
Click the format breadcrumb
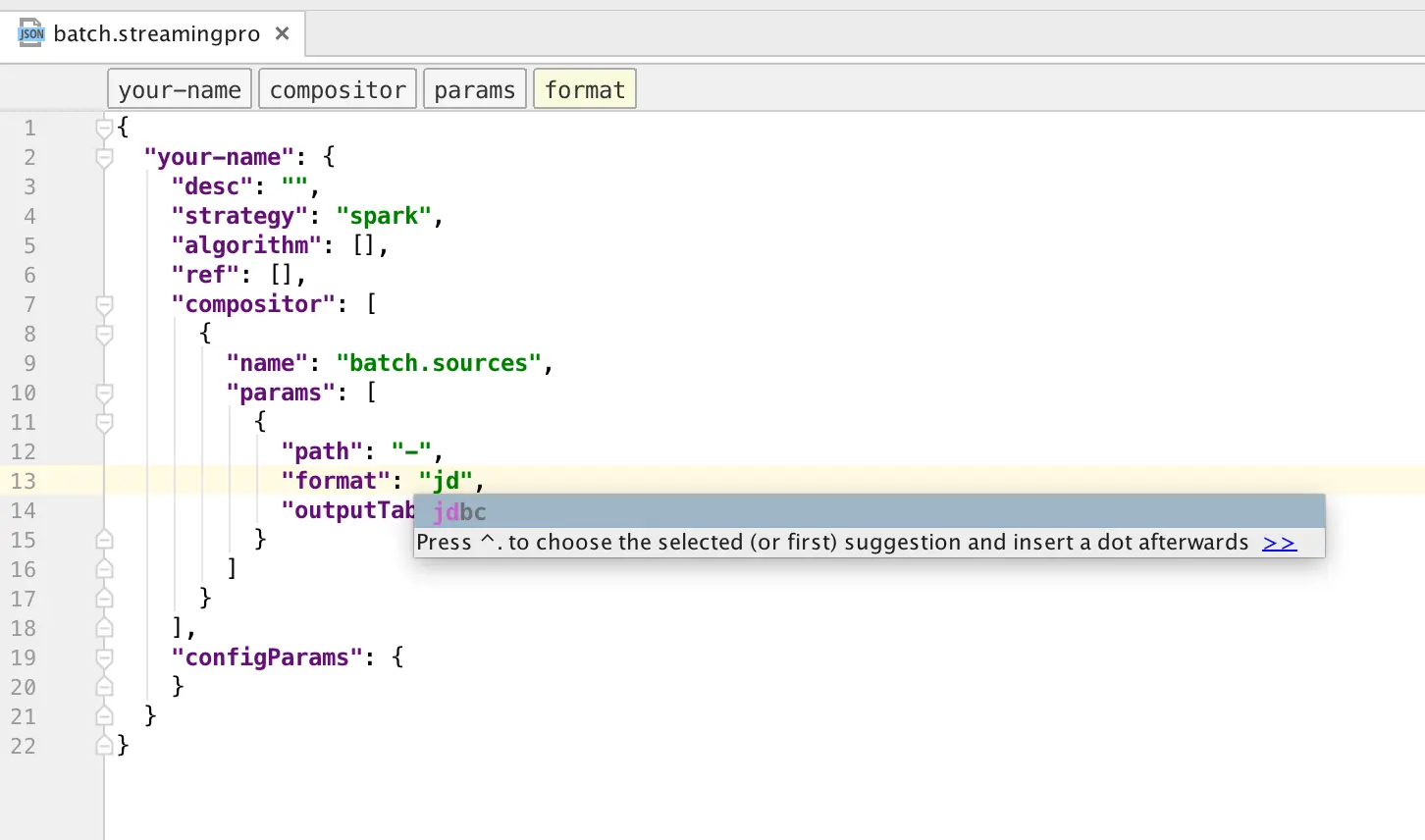pos(585,89)
